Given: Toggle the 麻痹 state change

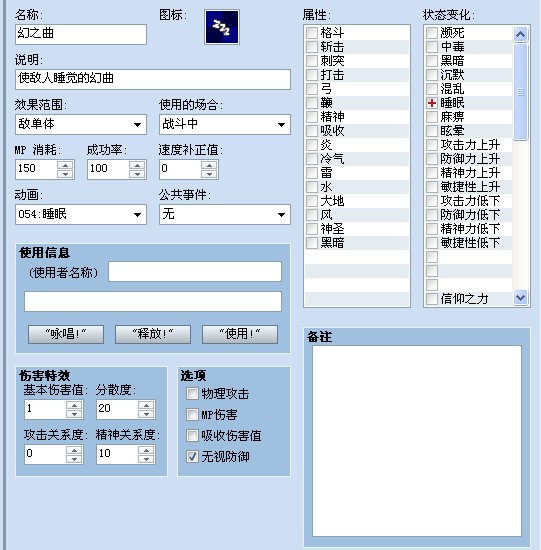Looking at the screenshot, I should 432,117.
